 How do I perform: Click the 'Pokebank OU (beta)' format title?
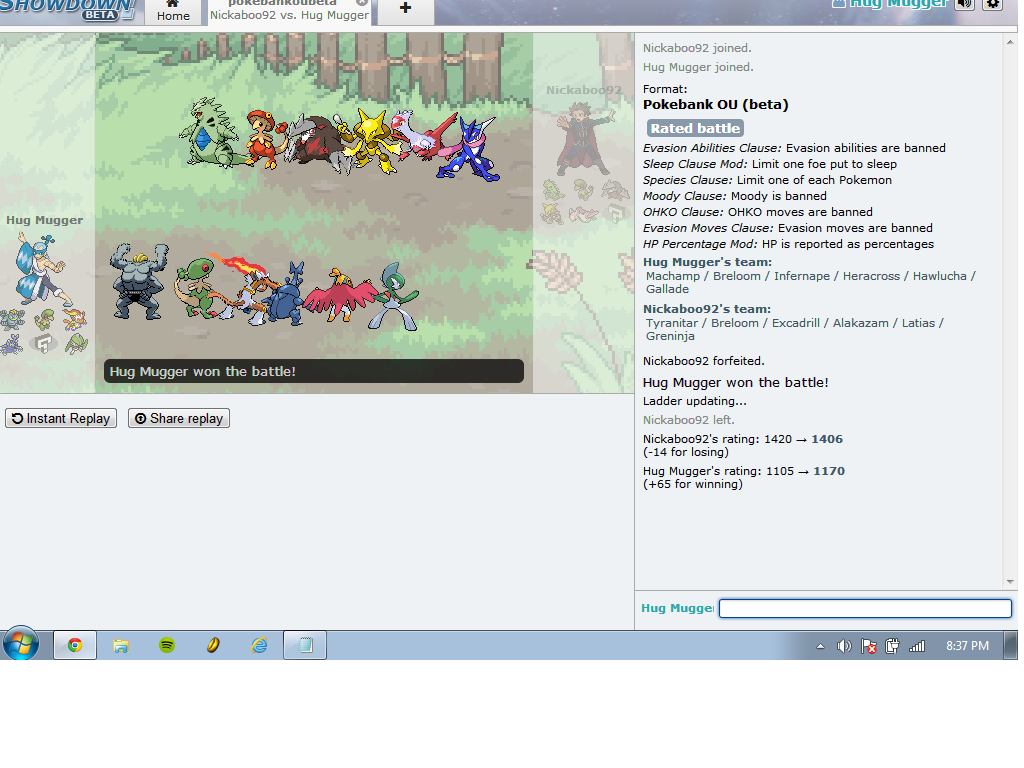715,104
